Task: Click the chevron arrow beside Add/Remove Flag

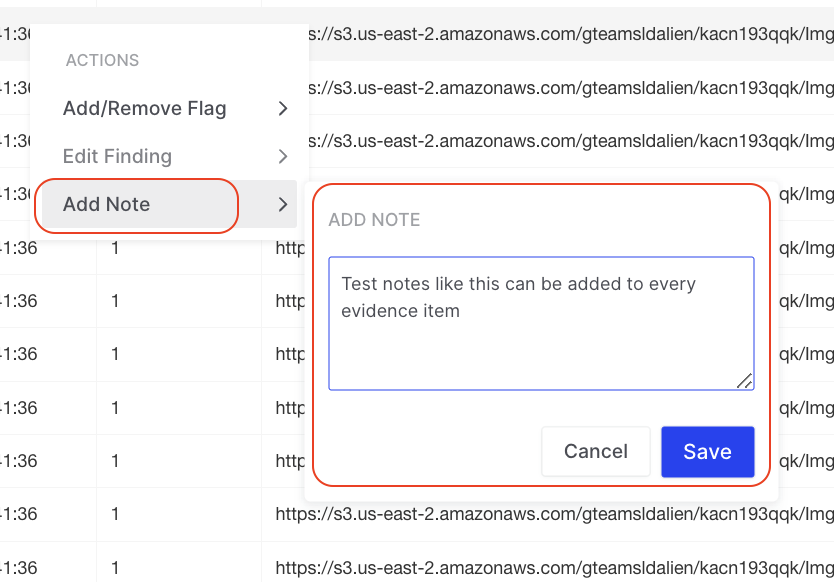Action: click(283, 108)
